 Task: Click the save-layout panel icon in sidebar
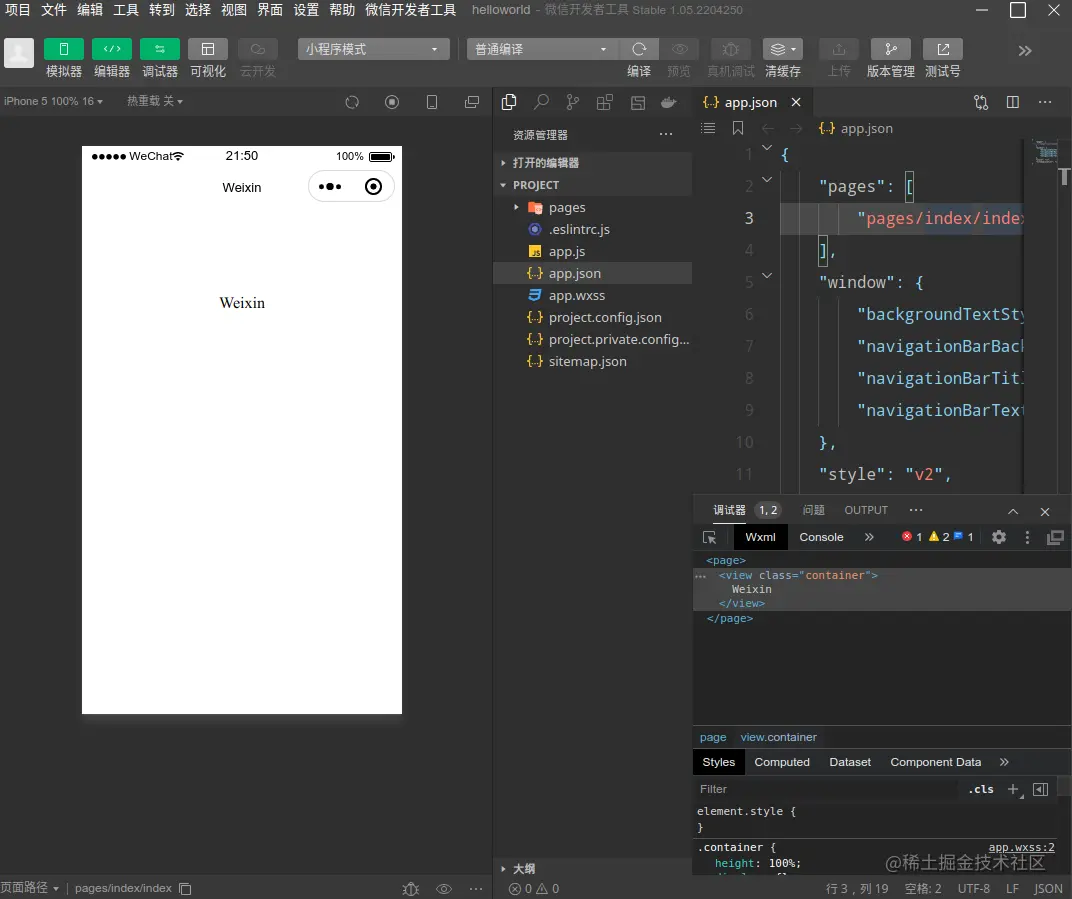pyautogui.click(x=638, y=103)
